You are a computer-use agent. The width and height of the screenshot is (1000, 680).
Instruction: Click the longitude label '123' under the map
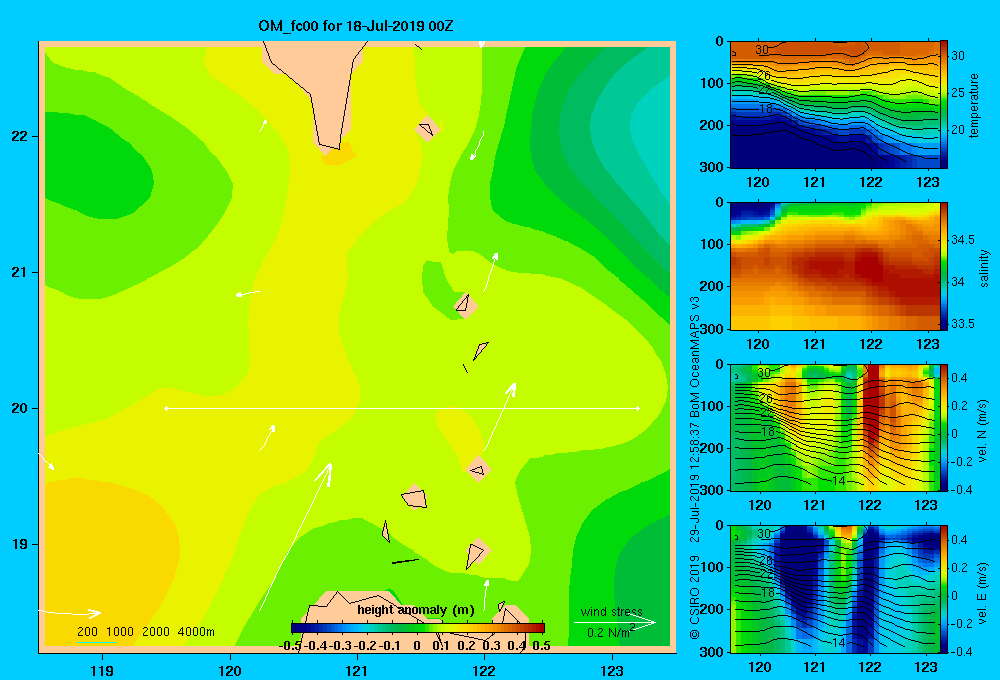click(612, 670)
